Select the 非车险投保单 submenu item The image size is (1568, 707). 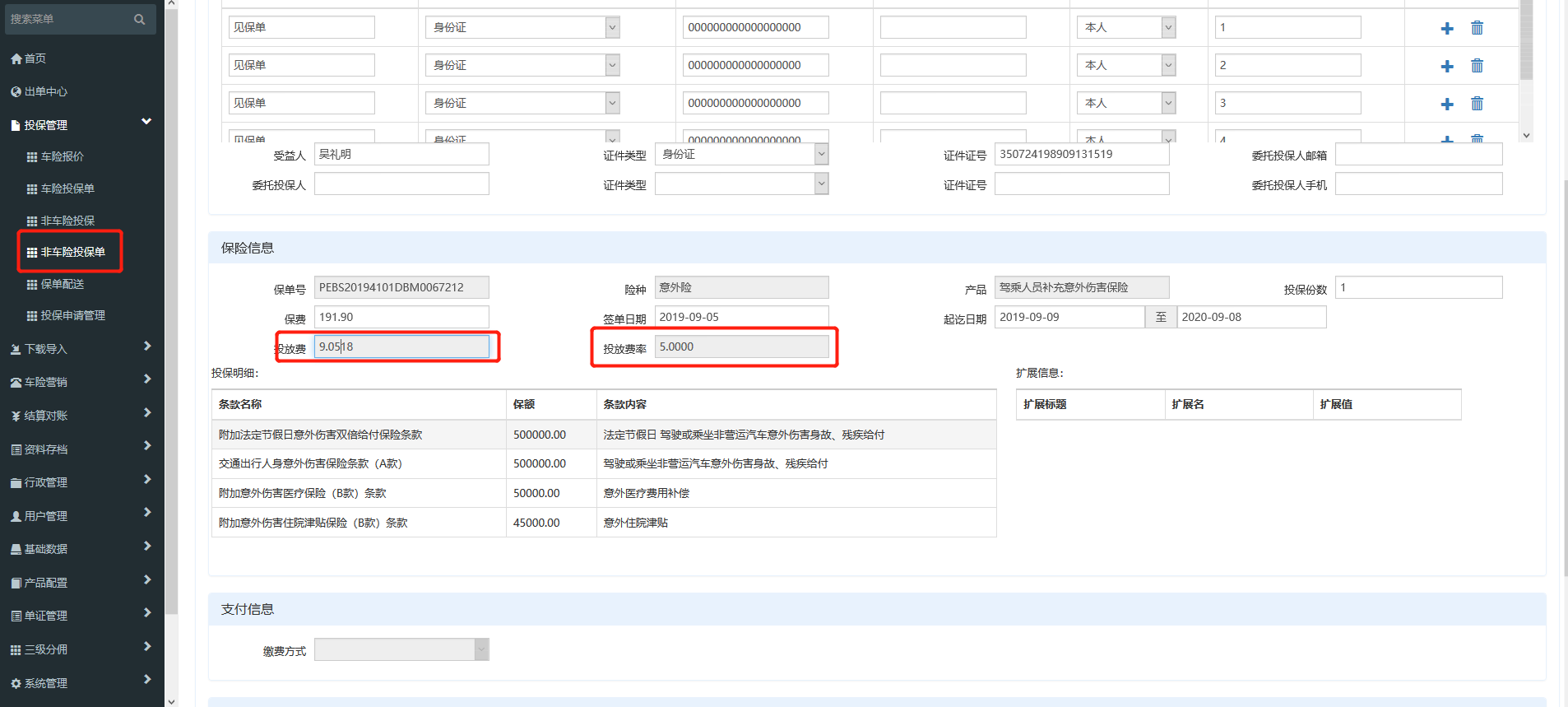[x=73, y=252]
